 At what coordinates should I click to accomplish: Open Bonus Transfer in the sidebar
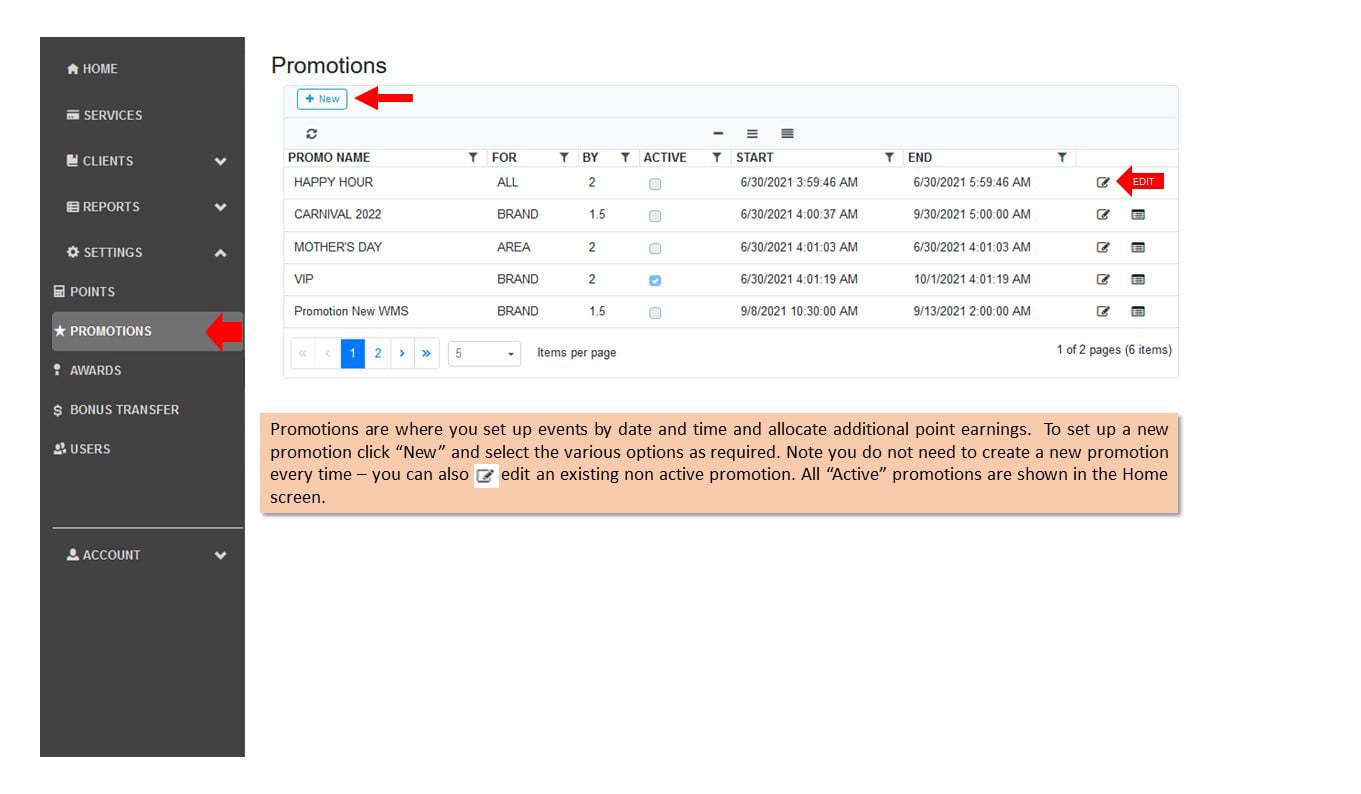116,410
